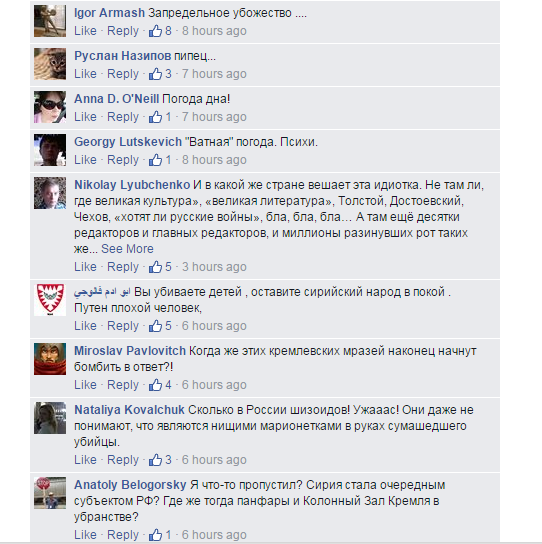The image size is (542, 544).
Task: Click thumbs-up icon on Nikolay Lyubchenko comment
Action: [155, 267]
